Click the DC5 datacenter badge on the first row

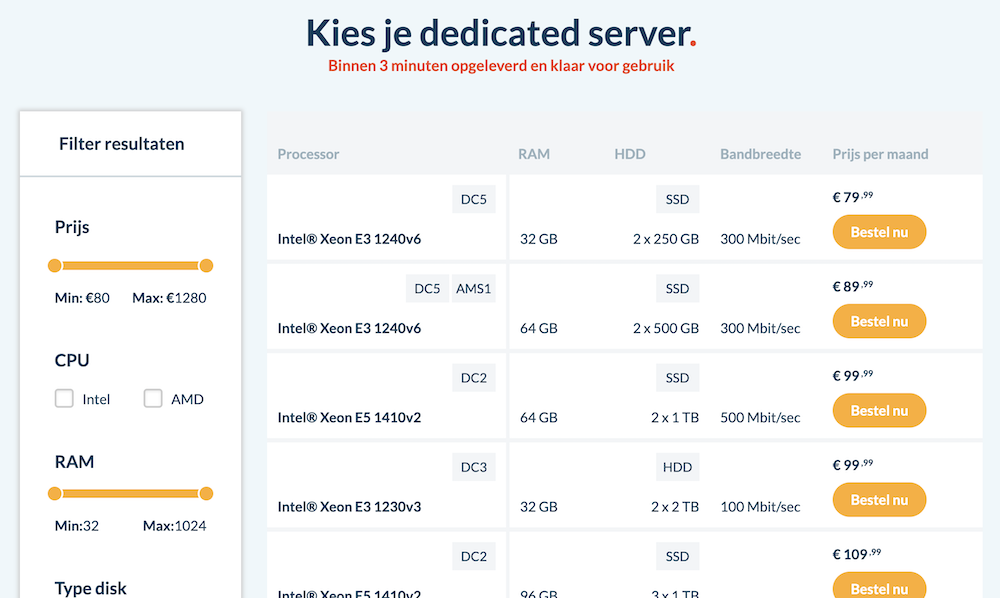[x=473, y=198]
